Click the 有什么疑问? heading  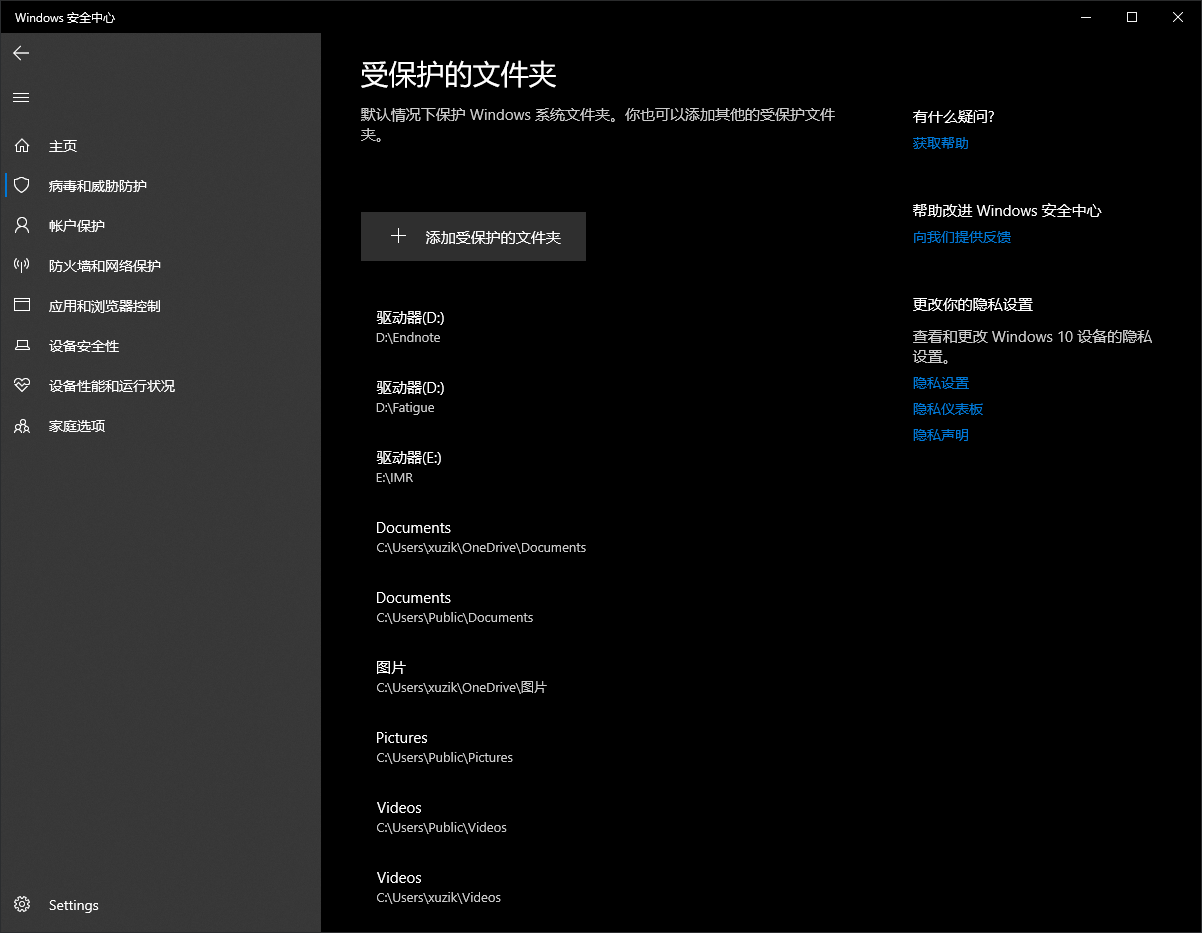coord(954,117)
